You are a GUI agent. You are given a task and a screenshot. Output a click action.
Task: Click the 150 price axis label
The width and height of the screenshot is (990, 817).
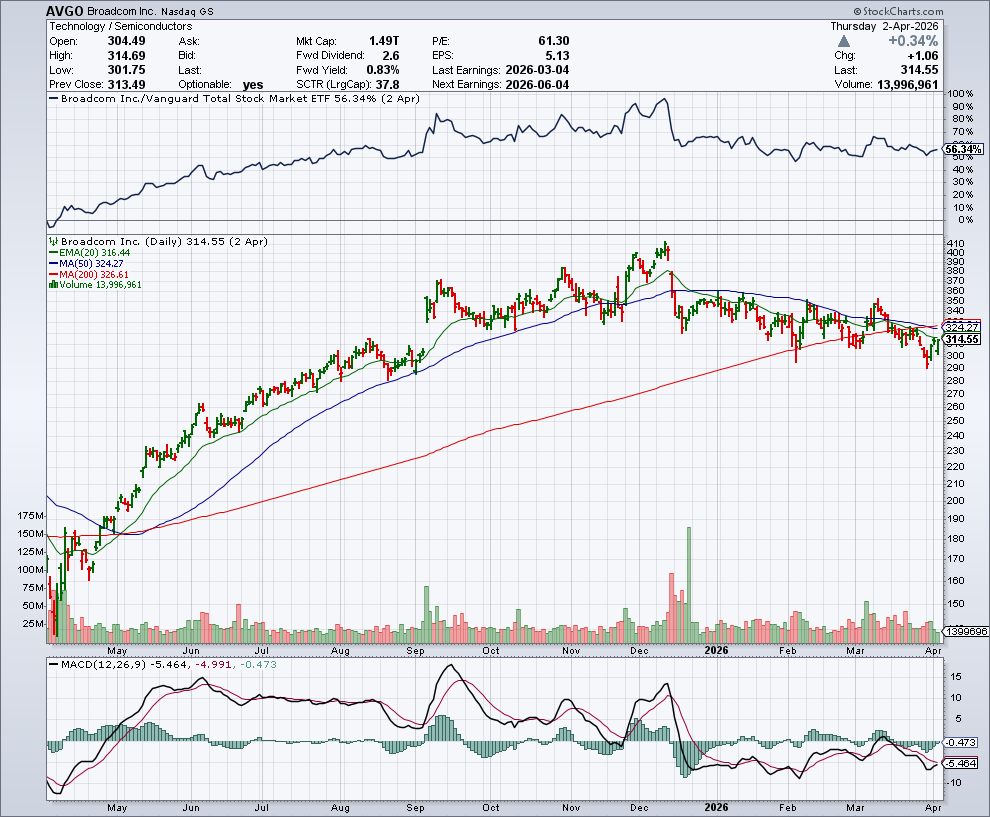(955, 604)
